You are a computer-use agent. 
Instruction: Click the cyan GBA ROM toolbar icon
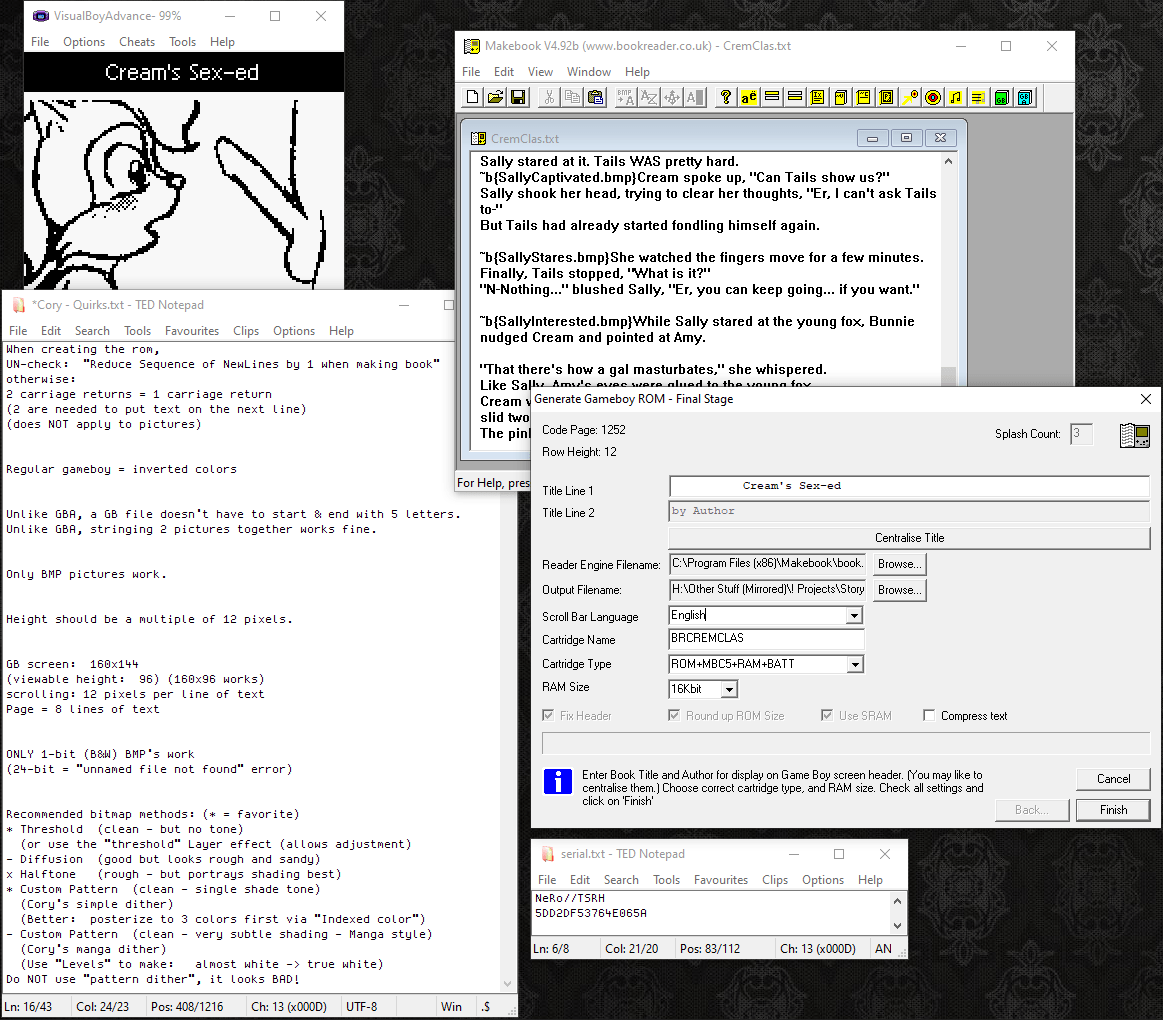pyautogui.click(x=1025, y=97)
